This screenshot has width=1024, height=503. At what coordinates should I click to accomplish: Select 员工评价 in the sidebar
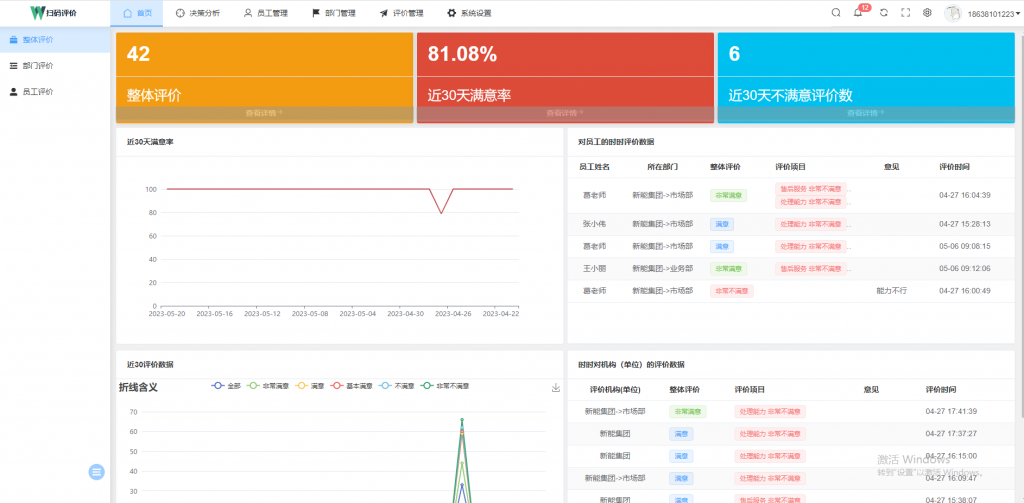[55, 91]
